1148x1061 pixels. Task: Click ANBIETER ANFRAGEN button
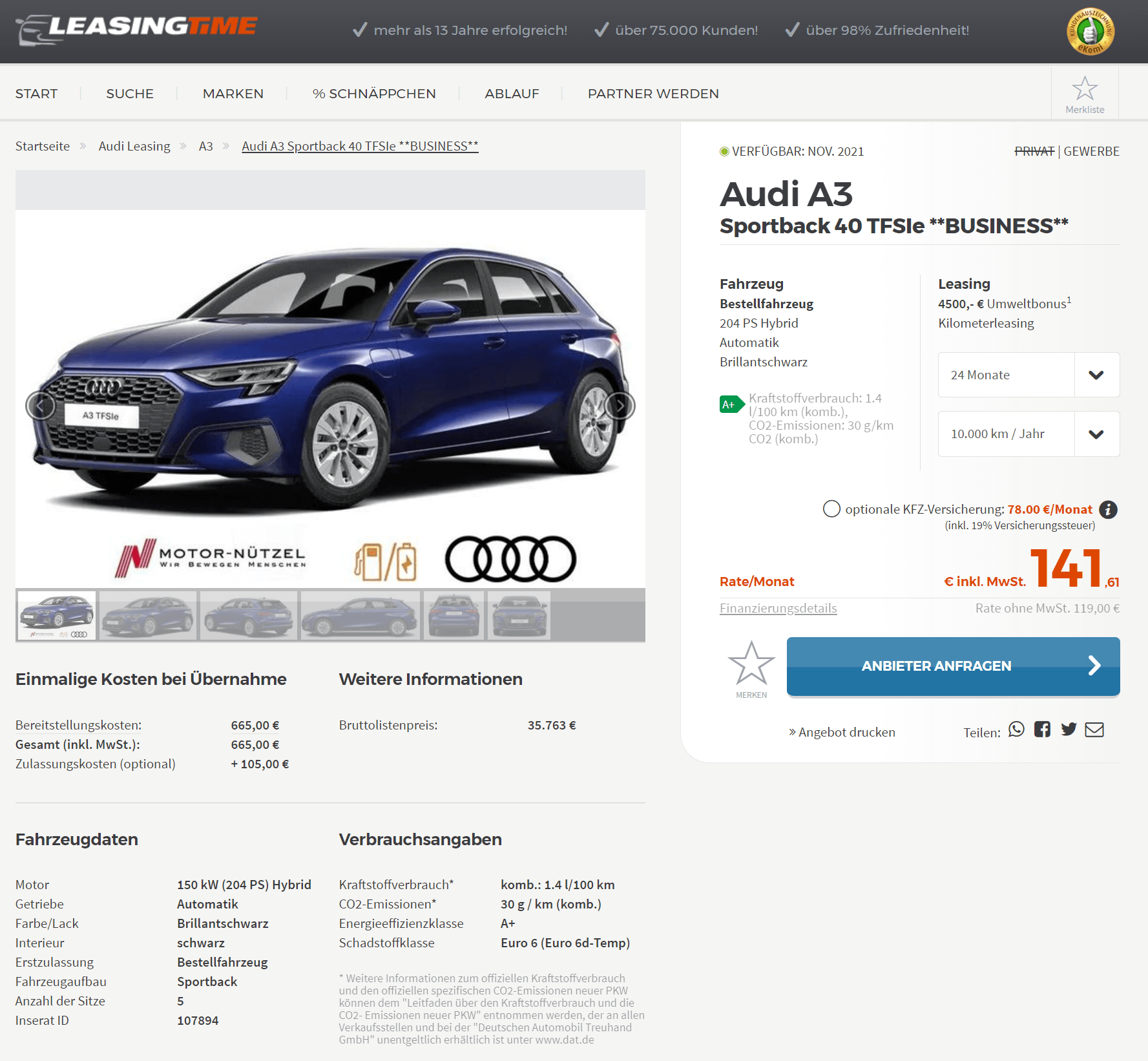click(x=953, y=666)
